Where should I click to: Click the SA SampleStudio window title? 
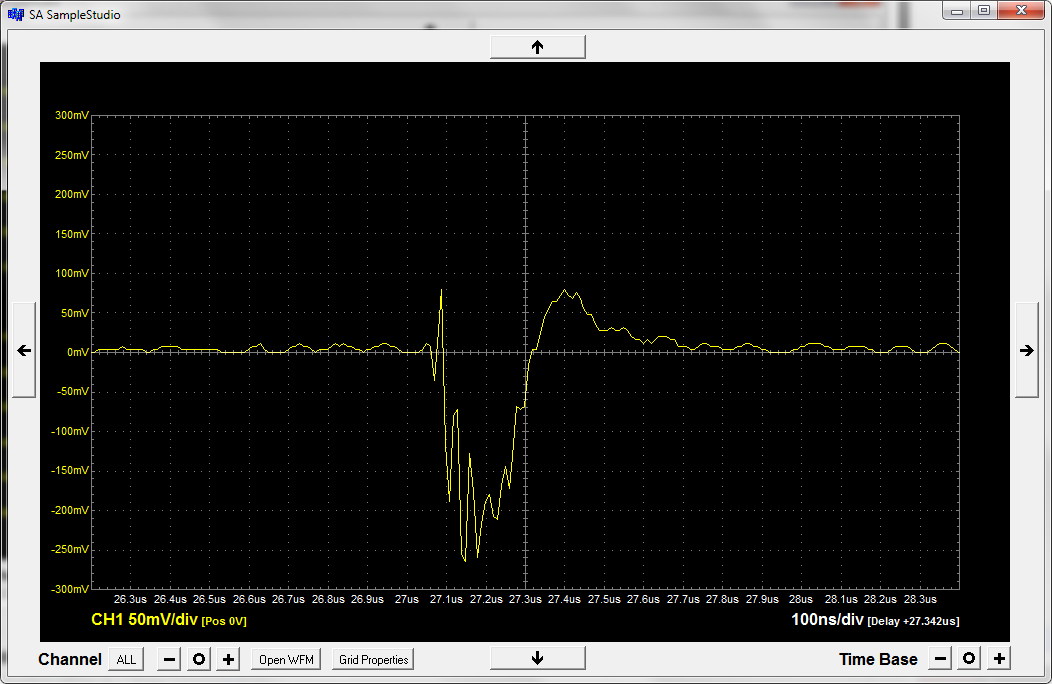pos(74,15)
